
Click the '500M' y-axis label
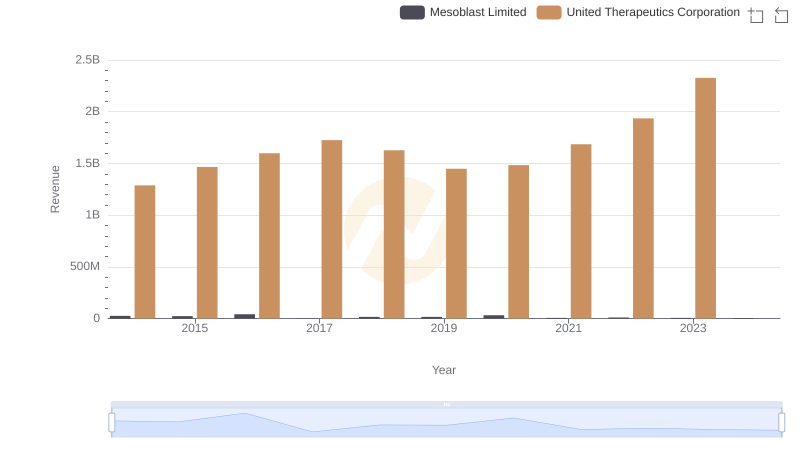[x=85, y=266]
